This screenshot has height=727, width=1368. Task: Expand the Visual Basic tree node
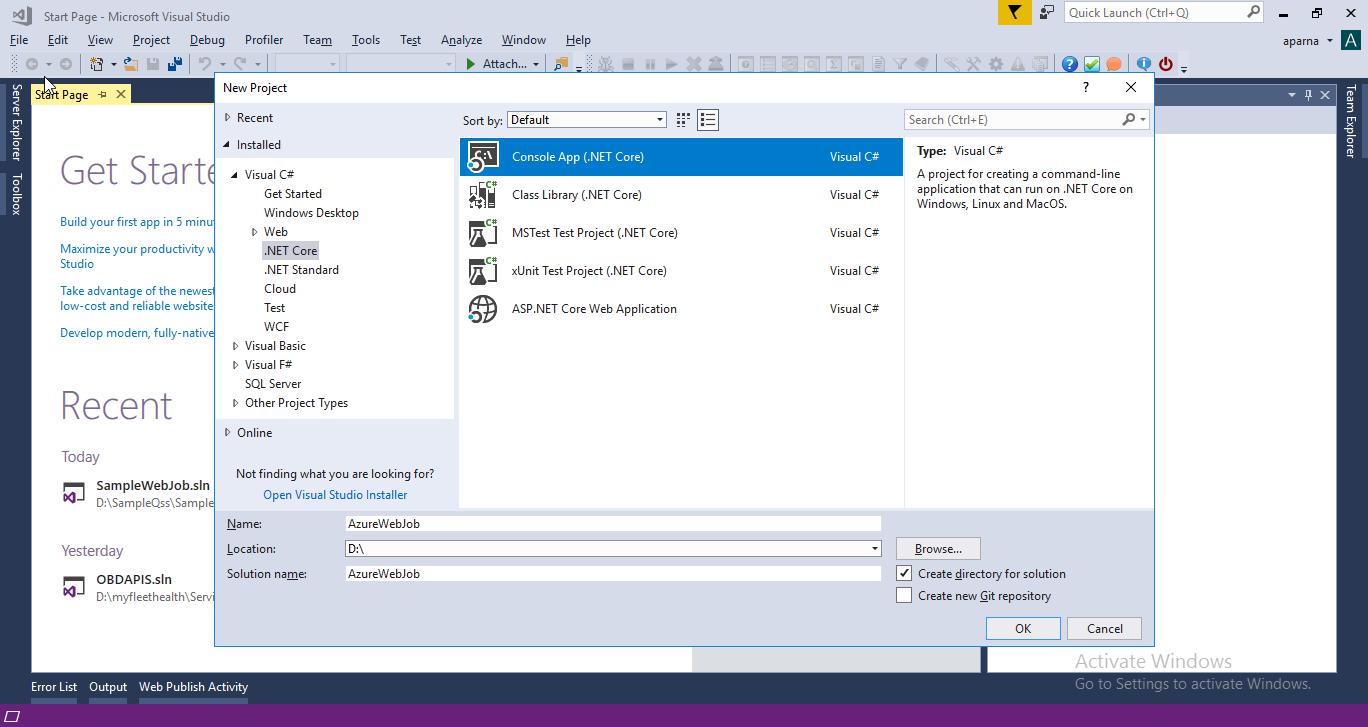tap(236, 346)
